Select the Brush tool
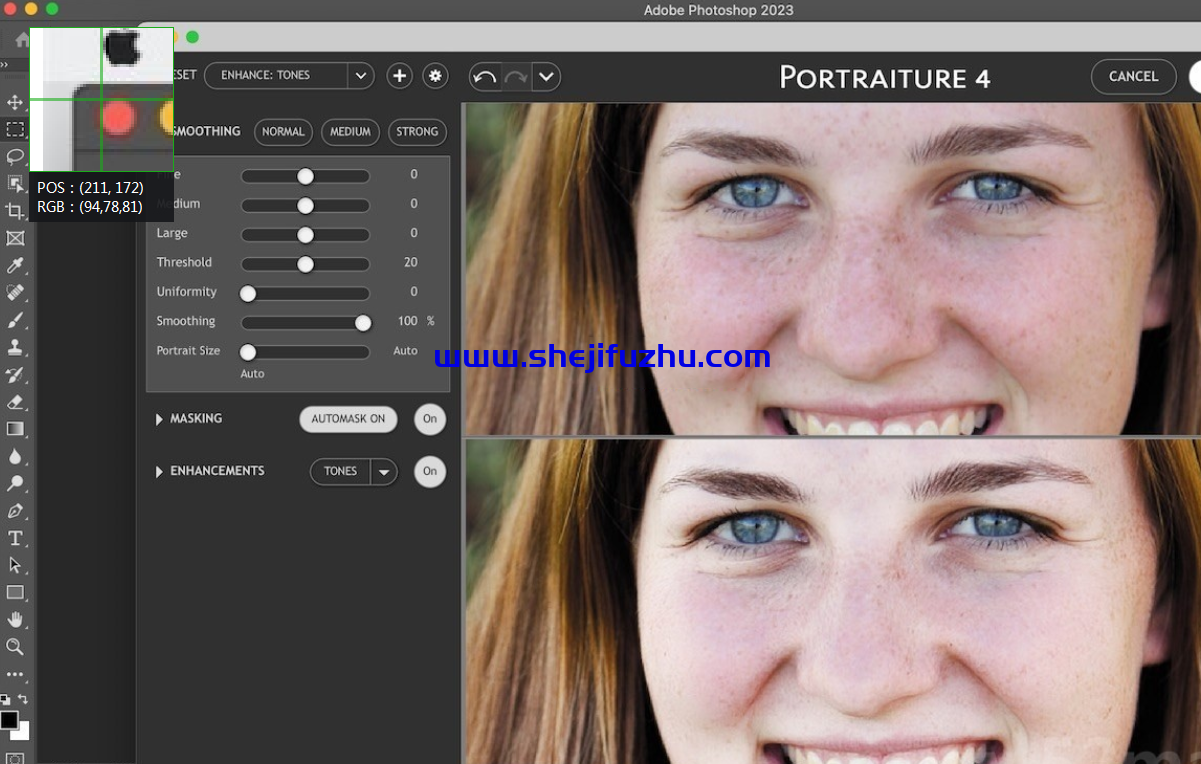This screenshot has width=1201, height=764. (x=15, y=320)
